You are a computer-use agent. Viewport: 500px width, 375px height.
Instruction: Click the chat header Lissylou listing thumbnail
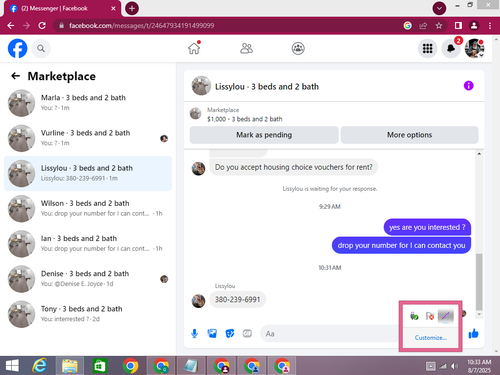[201, 86]
